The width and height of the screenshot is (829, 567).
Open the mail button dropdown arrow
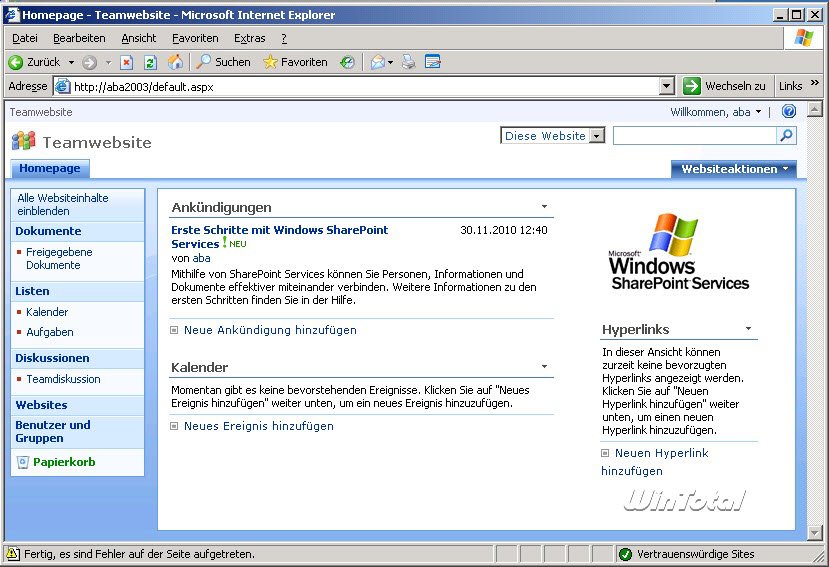coord(390,62)
